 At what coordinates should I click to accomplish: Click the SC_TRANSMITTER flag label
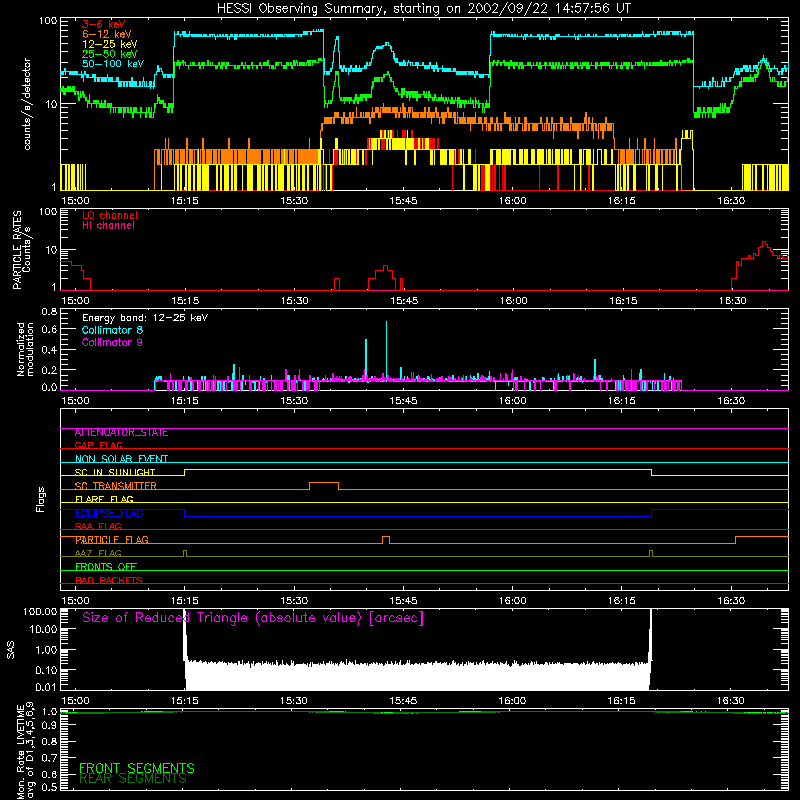pos(115,486)
